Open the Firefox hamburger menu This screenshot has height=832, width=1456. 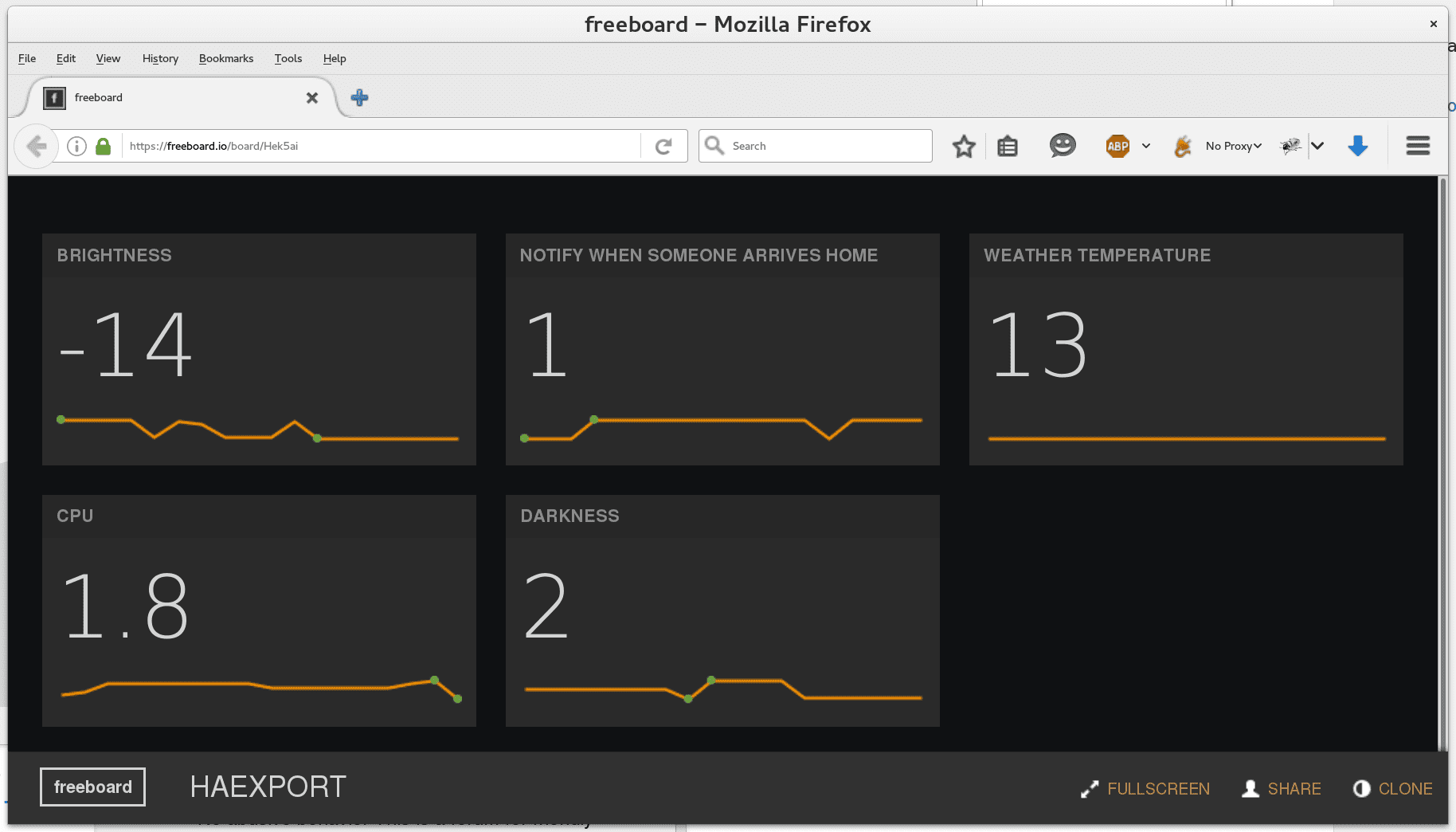coord(1418,146)
